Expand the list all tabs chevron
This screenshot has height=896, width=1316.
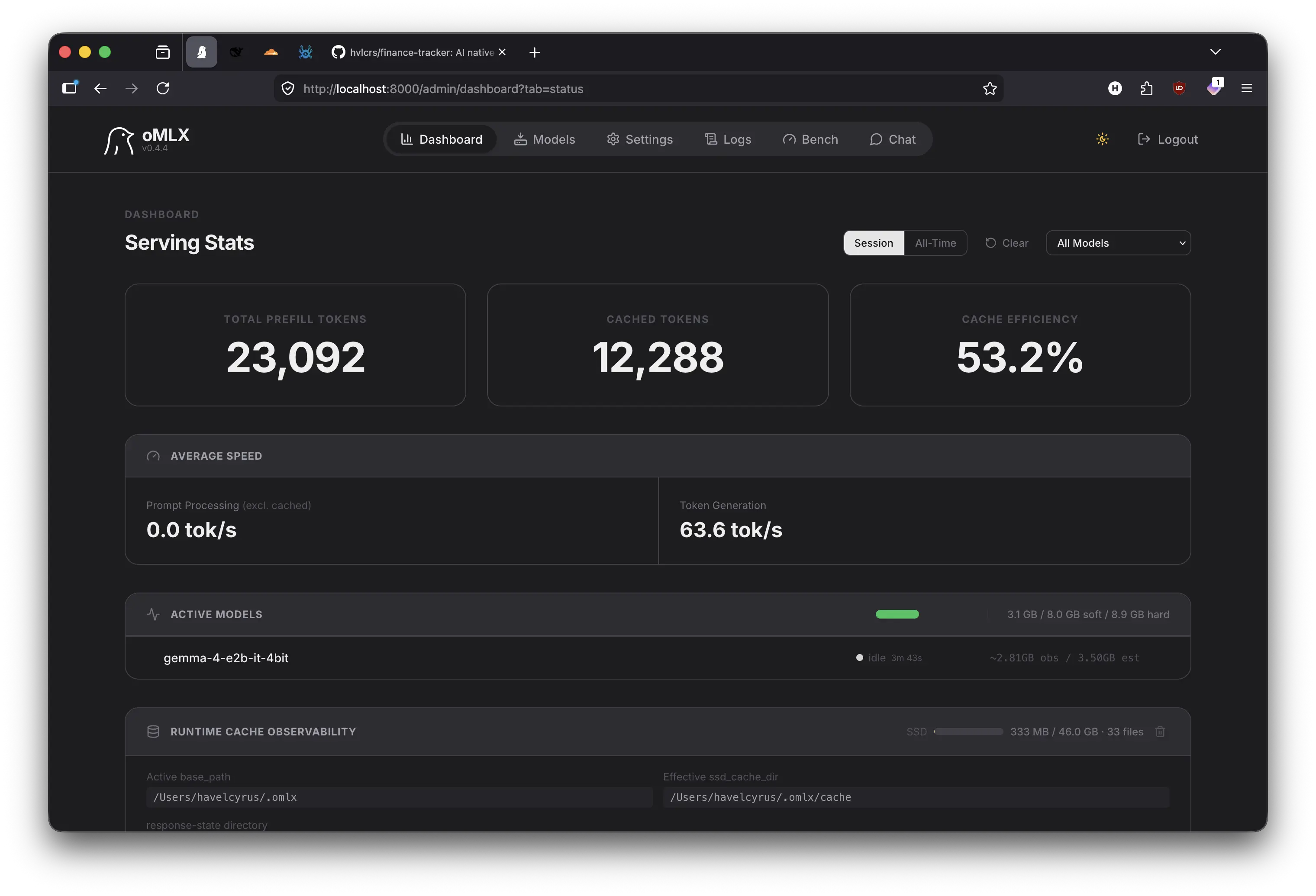(1215, 52)
